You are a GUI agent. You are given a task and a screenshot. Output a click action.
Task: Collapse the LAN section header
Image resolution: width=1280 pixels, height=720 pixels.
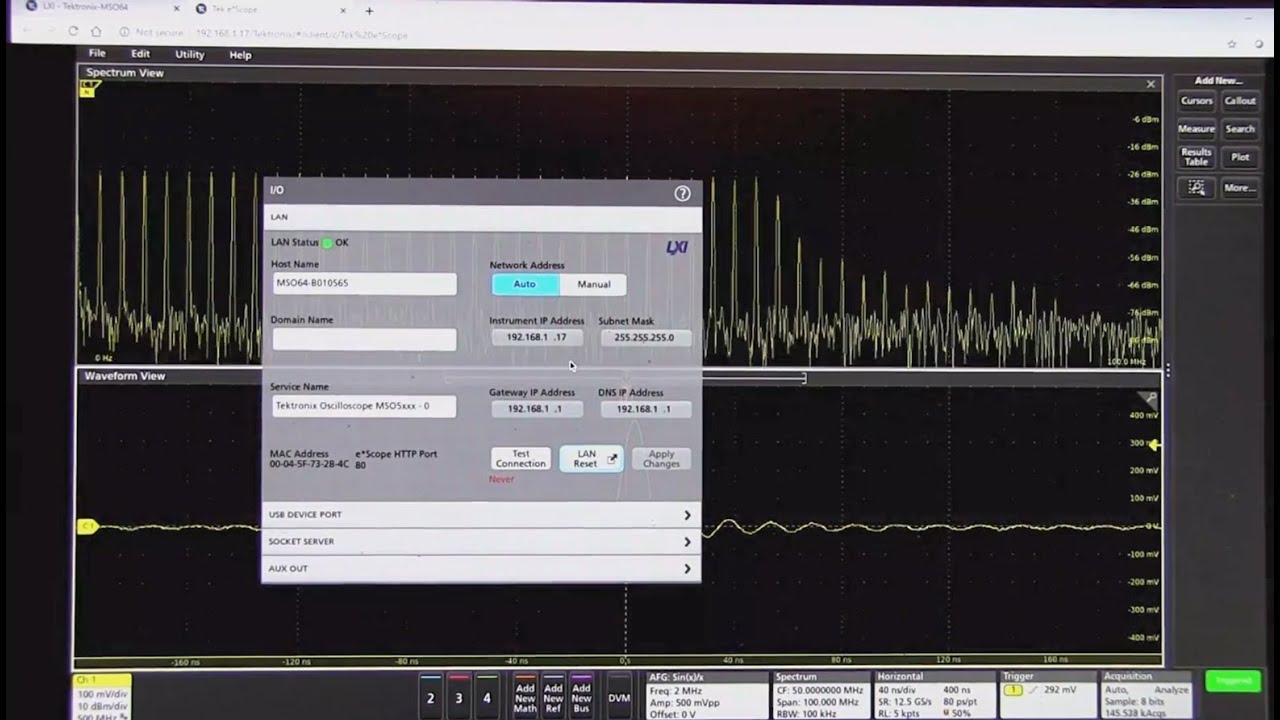coord(482,217)
